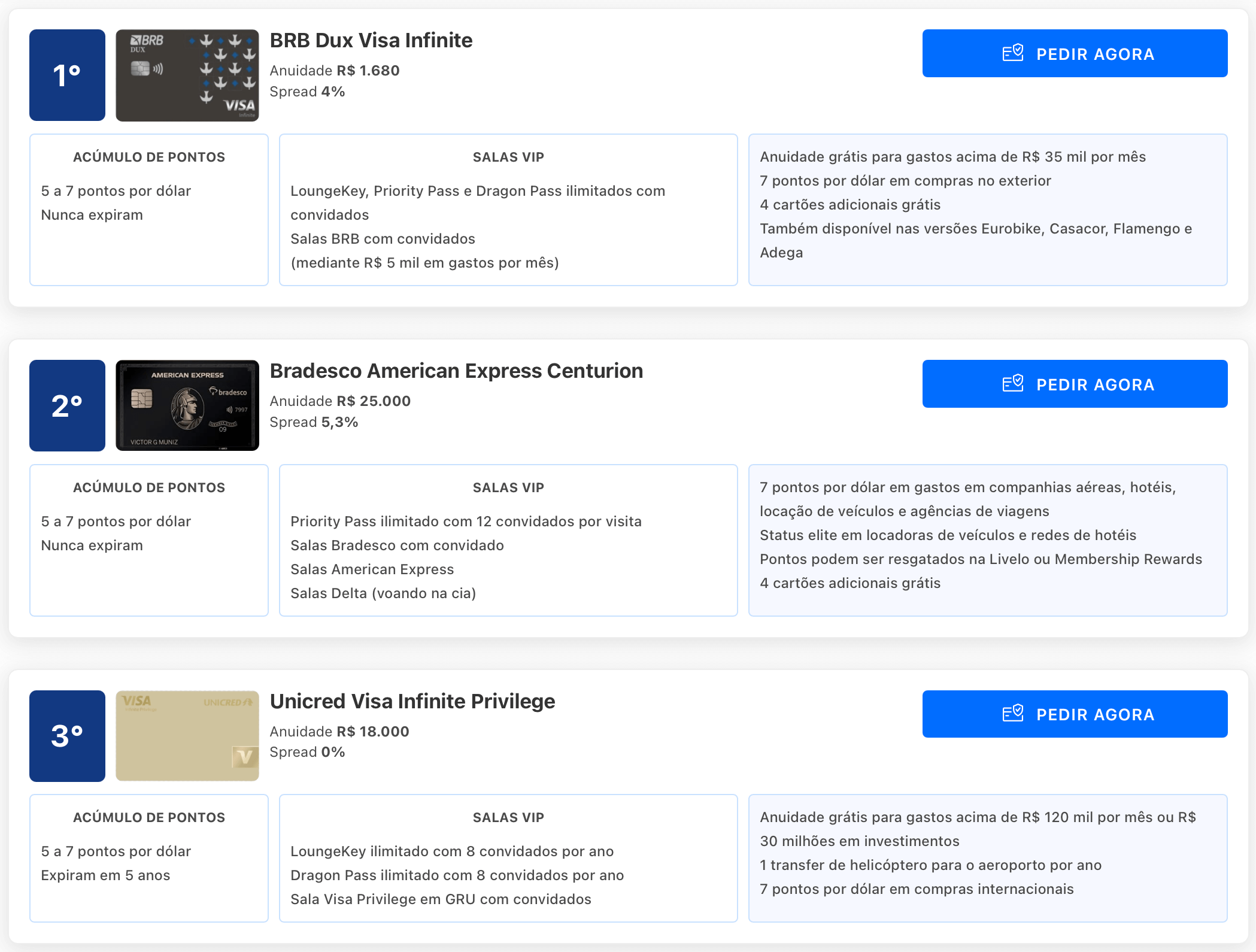Click SALAS VIP heading in BRB card
1256x952 pixels.
point(508,157)
